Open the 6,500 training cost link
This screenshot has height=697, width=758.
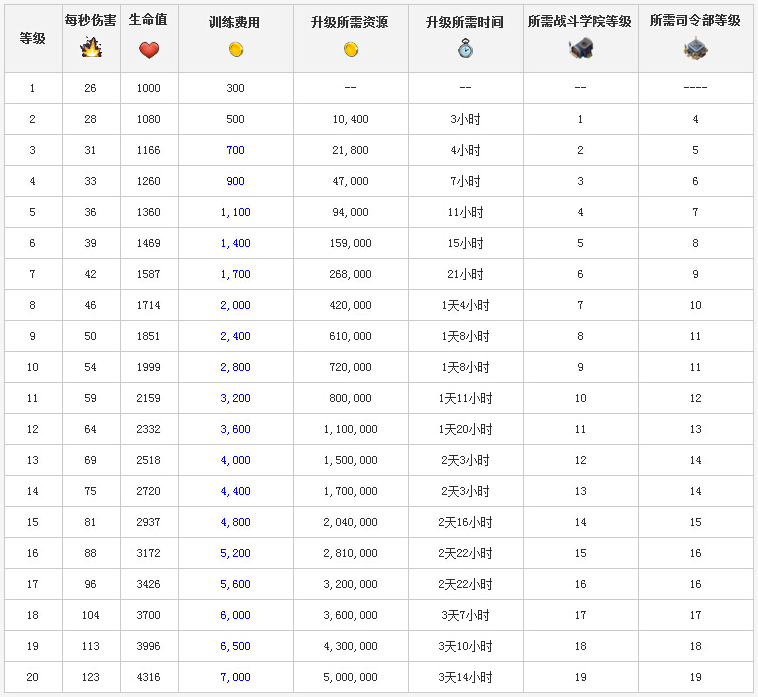235,646
